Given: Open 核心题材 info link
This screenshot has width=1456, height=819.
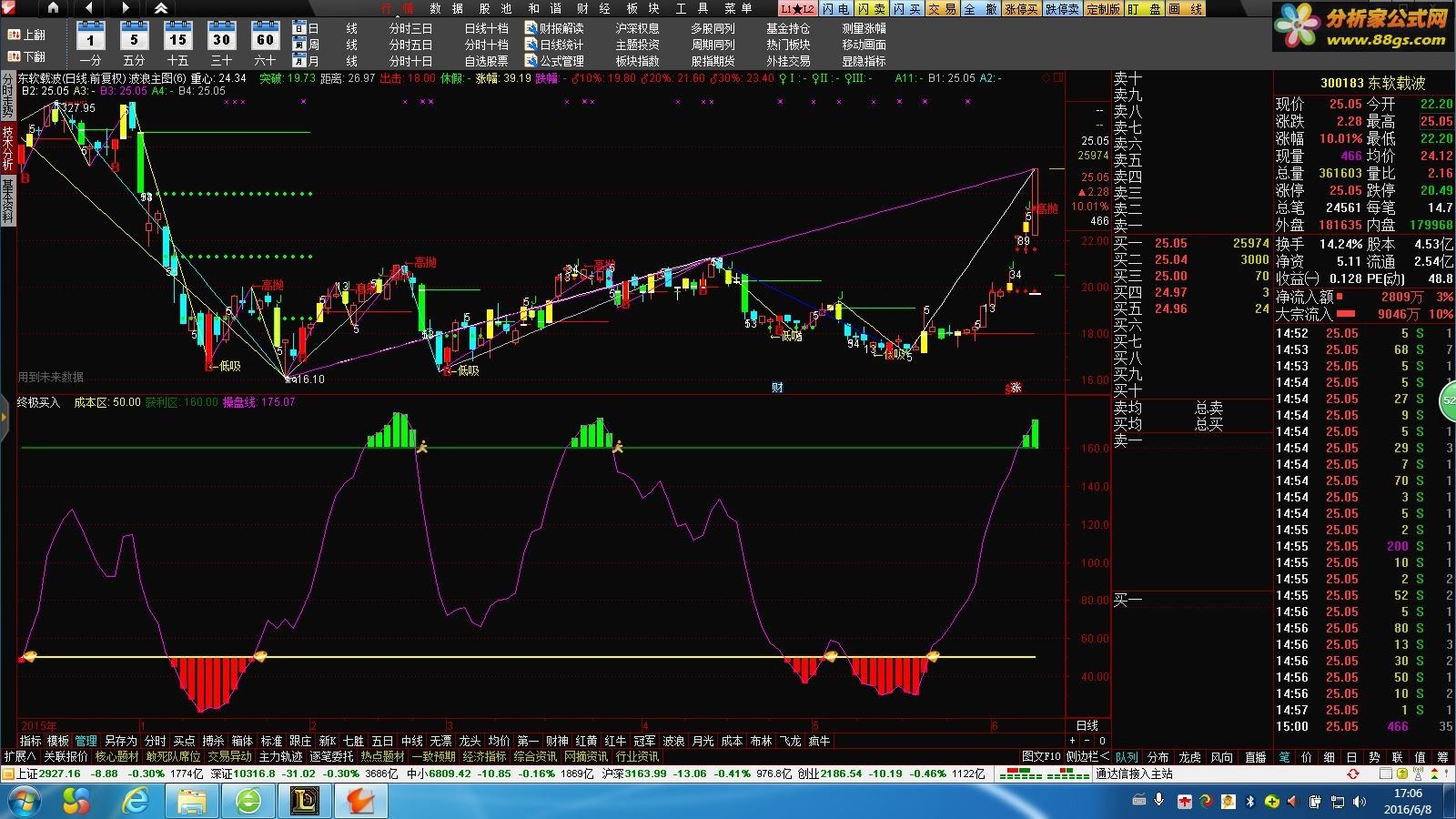Looking at the screenshot, I should coord(117,756).
